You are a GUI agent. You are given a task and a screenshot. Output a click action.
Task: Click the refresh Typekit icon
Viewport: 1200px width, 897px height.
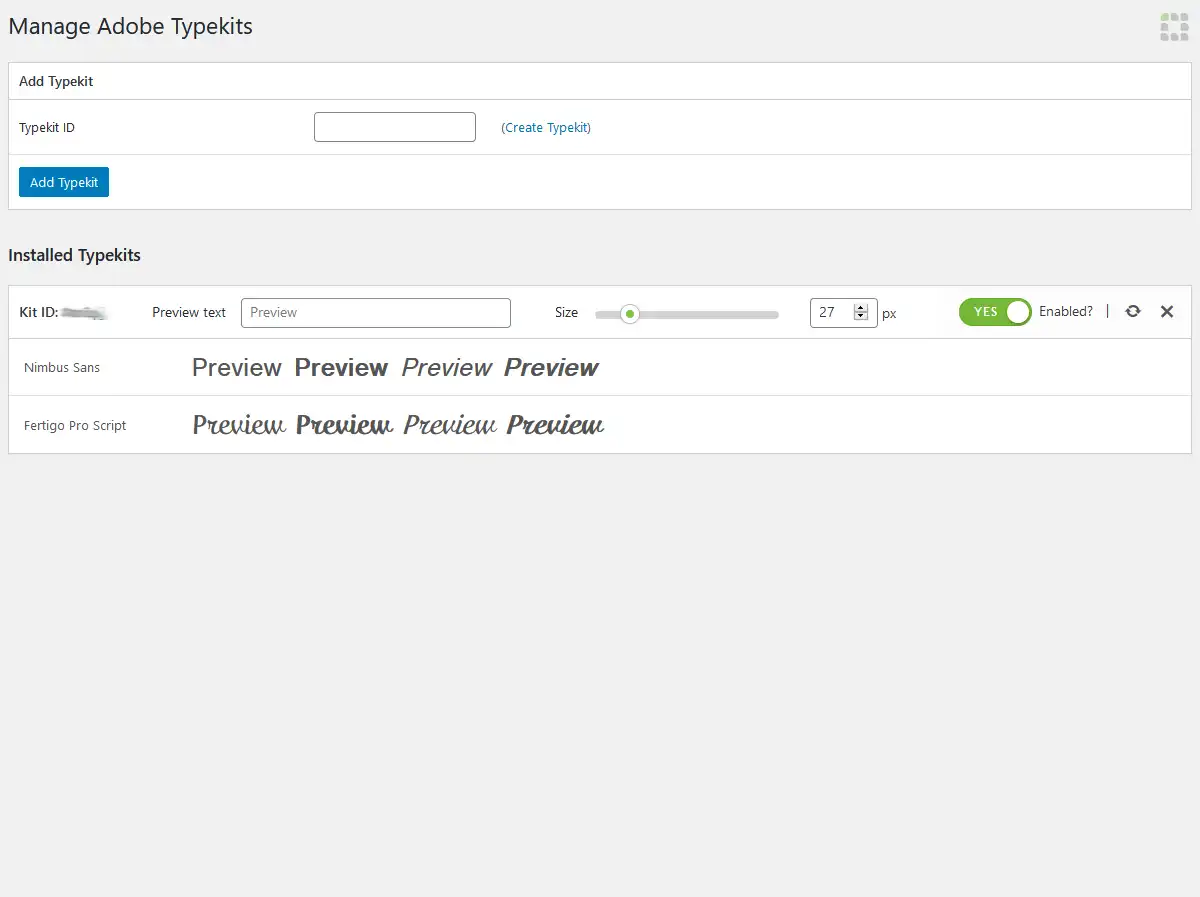pos(1132,312)
